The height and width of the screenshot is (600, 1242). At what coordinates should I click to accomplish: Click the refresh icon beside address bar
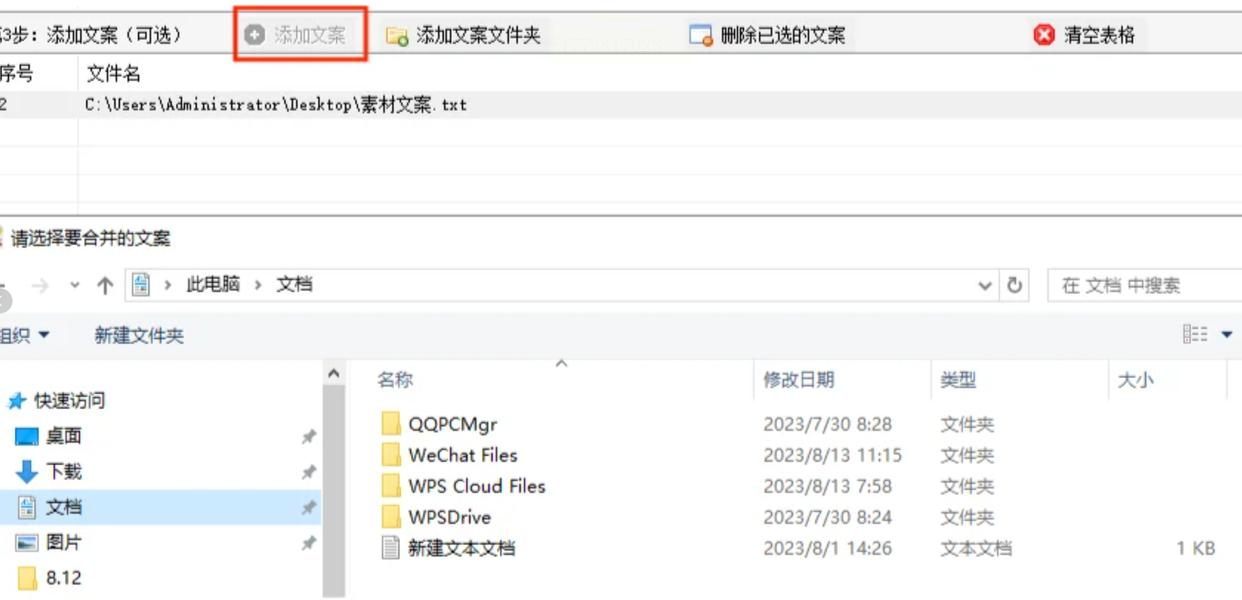coord(1015,285)
